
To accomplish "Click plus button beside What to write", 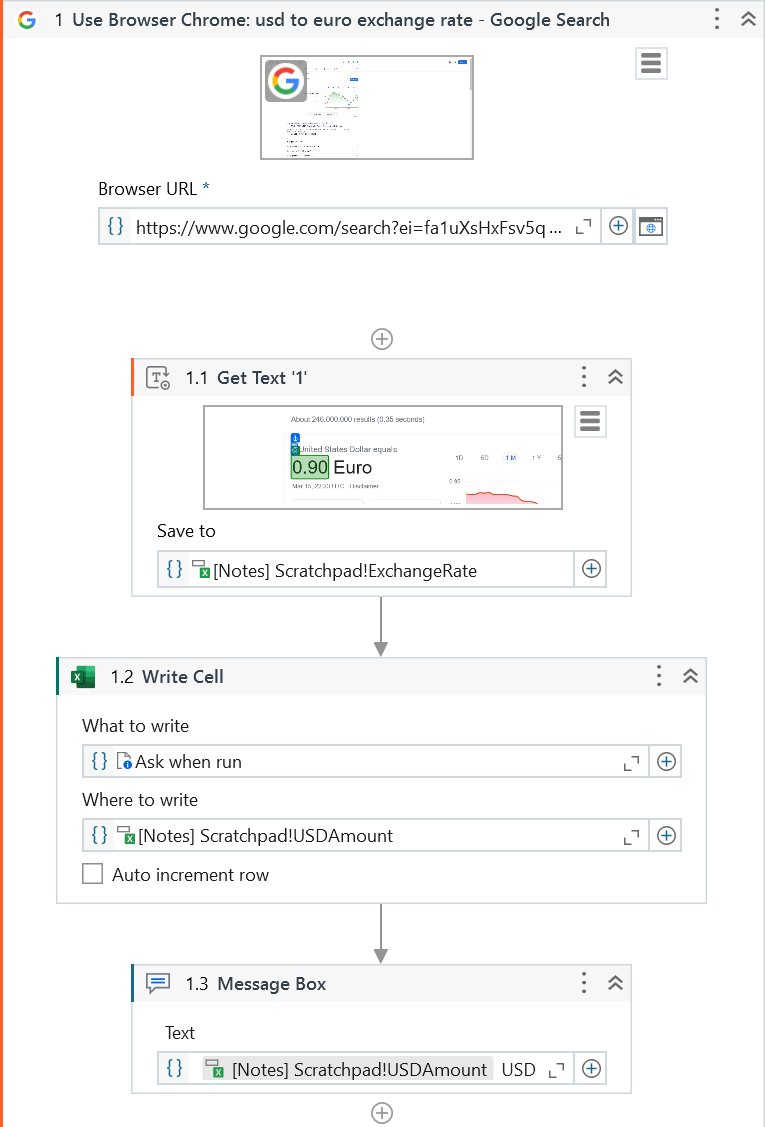I will click(x=666, y=762).
